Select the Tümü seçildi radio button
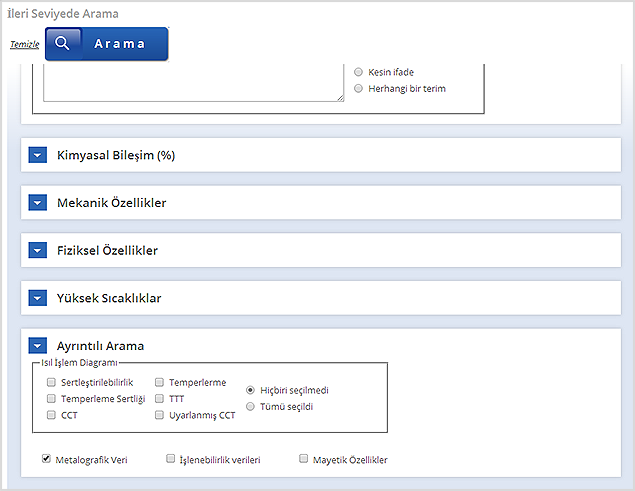635x491 pixels. (250, 406)
